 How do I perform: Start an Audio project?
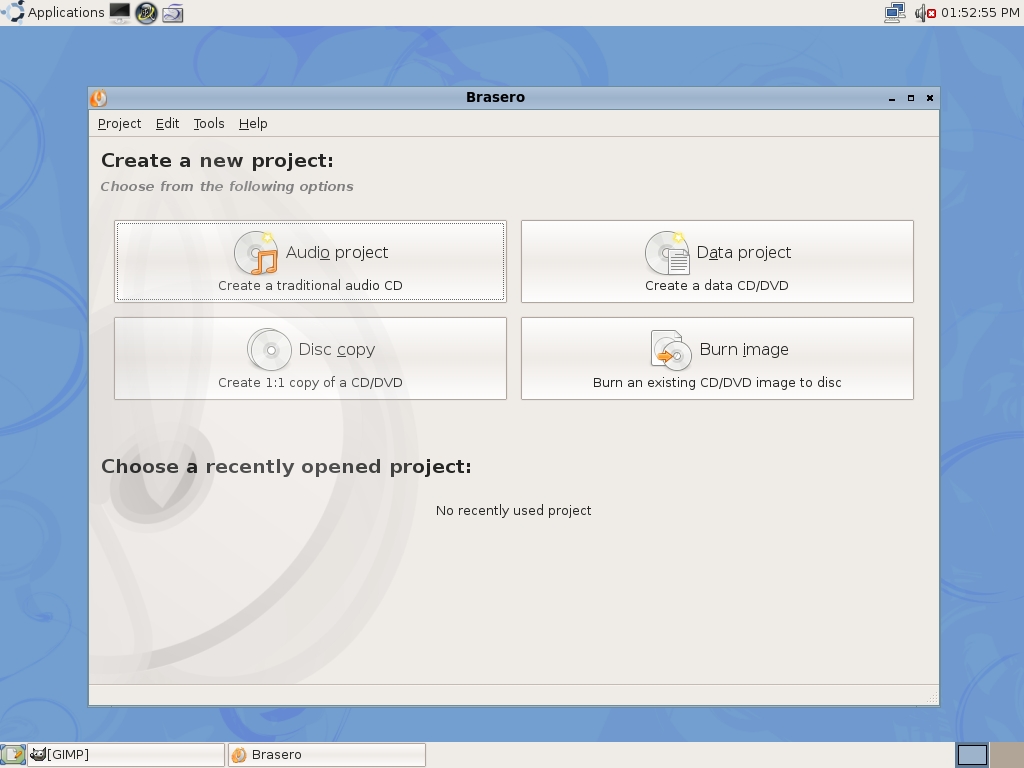pos(310,261)
